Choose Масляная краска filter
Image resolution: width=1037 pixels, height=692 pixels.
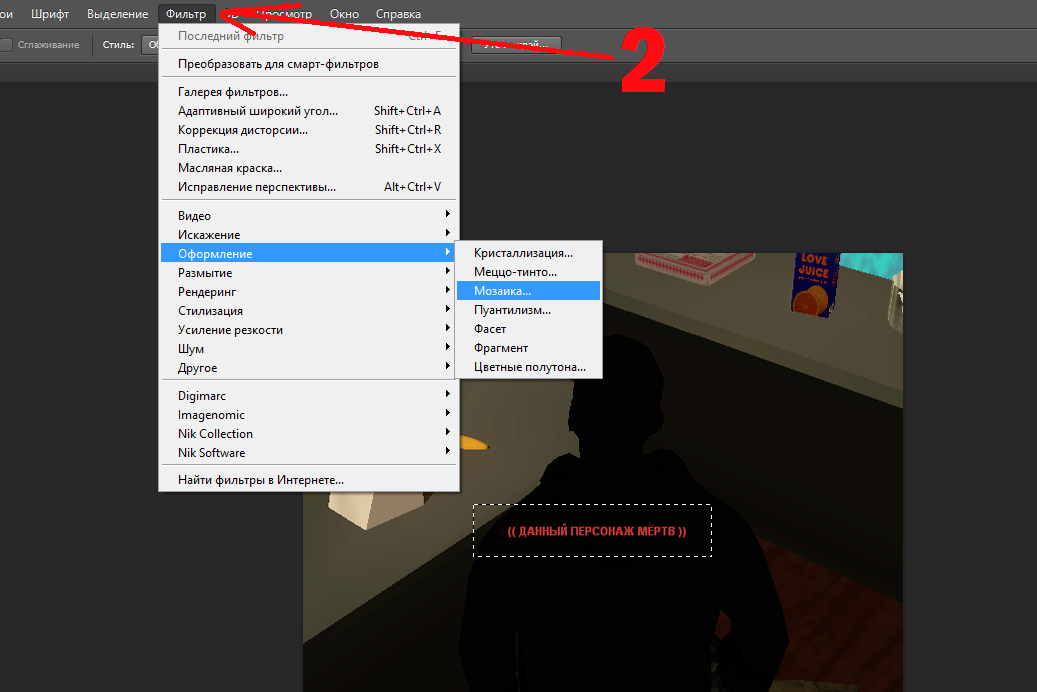tap(309, 168)
